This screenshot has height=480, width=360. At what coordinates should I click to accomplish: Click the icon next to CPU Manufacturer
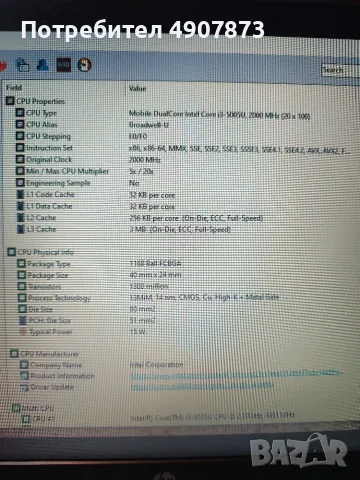(x=14, y=354)
